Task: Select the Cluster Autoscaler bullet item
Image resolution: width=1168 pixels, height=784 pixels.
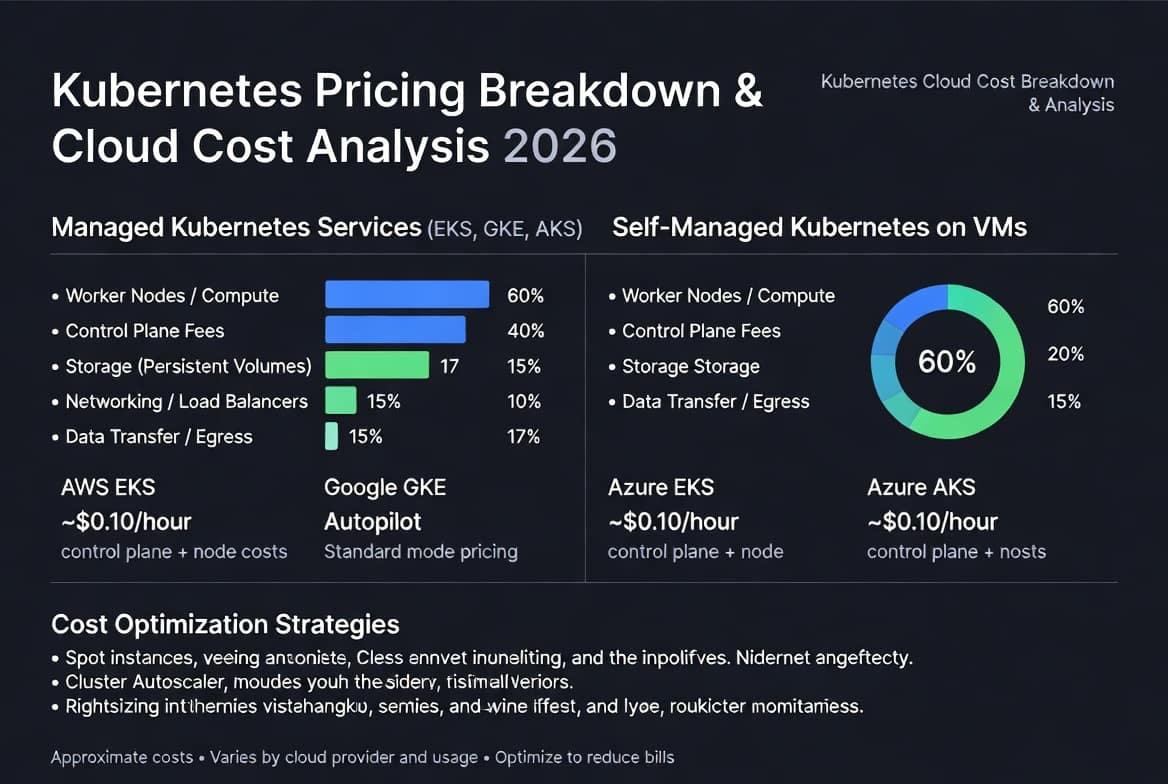Action: pos(312,681)
